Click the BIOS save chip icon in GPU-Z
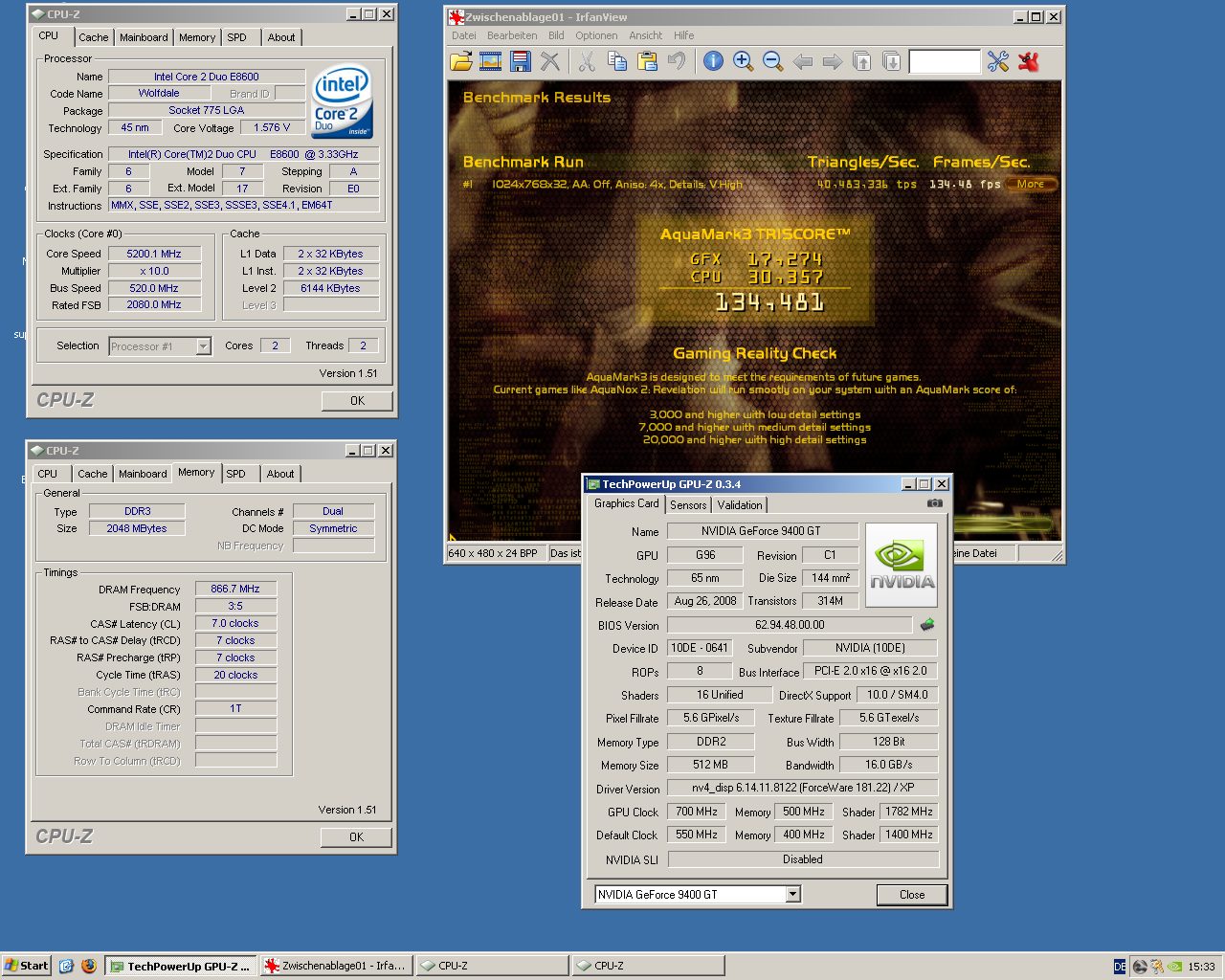Viewport: 1225px width, 980px height. coord(926,625)
